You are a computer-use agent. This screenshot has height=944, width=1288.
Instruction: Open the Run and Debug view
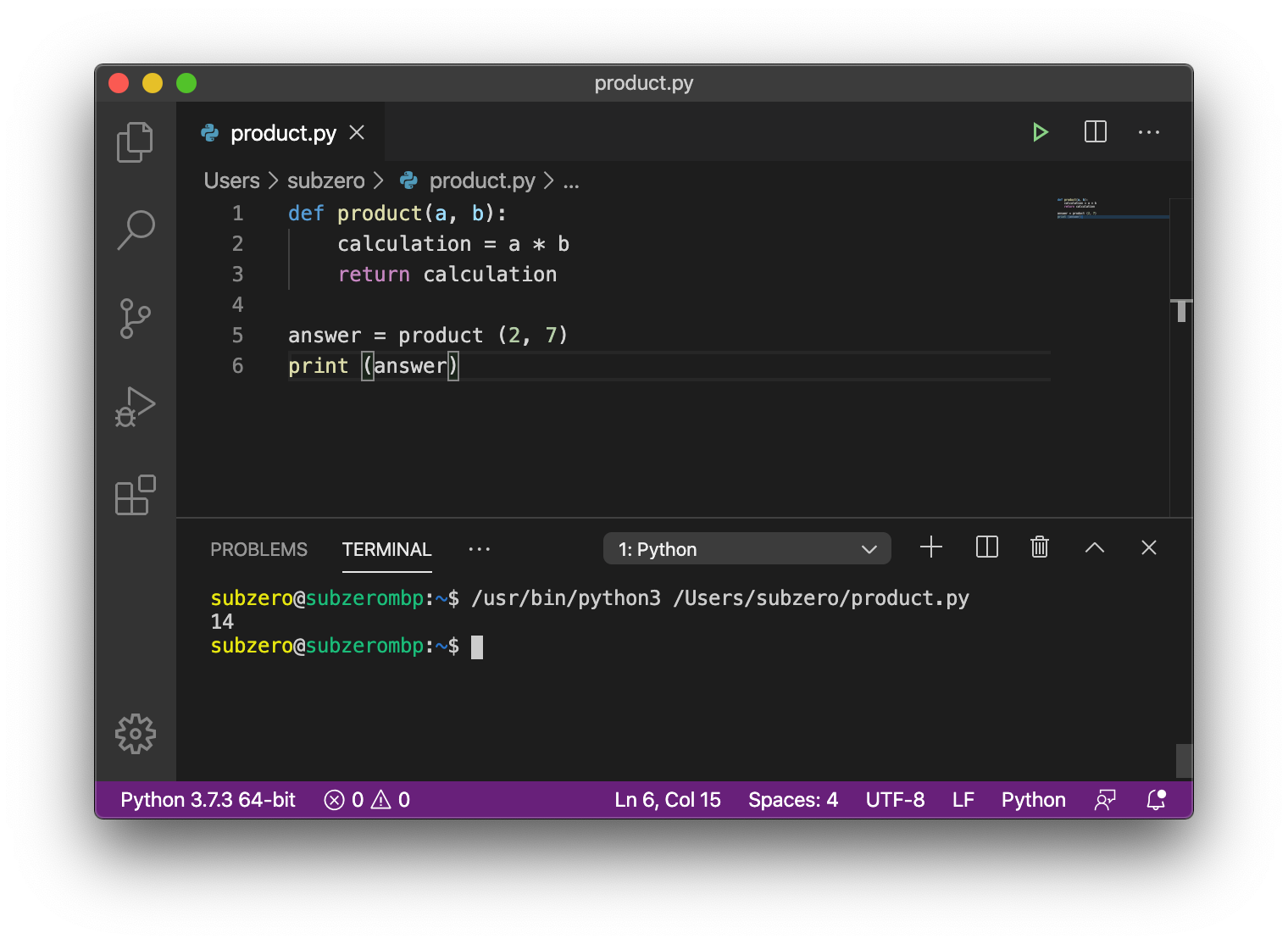[135, 406]
